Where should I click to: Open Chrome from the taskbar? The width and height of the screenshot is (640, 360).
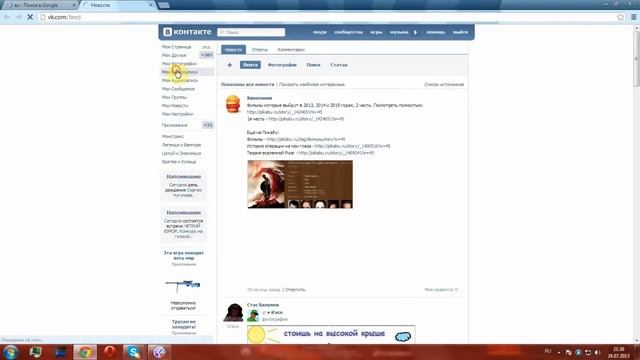[85, 352]
